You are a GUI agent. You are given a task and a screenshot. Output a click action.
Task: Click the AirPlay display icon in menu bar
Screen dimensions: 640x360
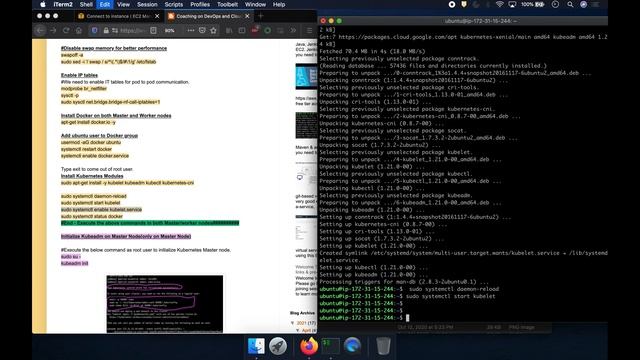512,4
